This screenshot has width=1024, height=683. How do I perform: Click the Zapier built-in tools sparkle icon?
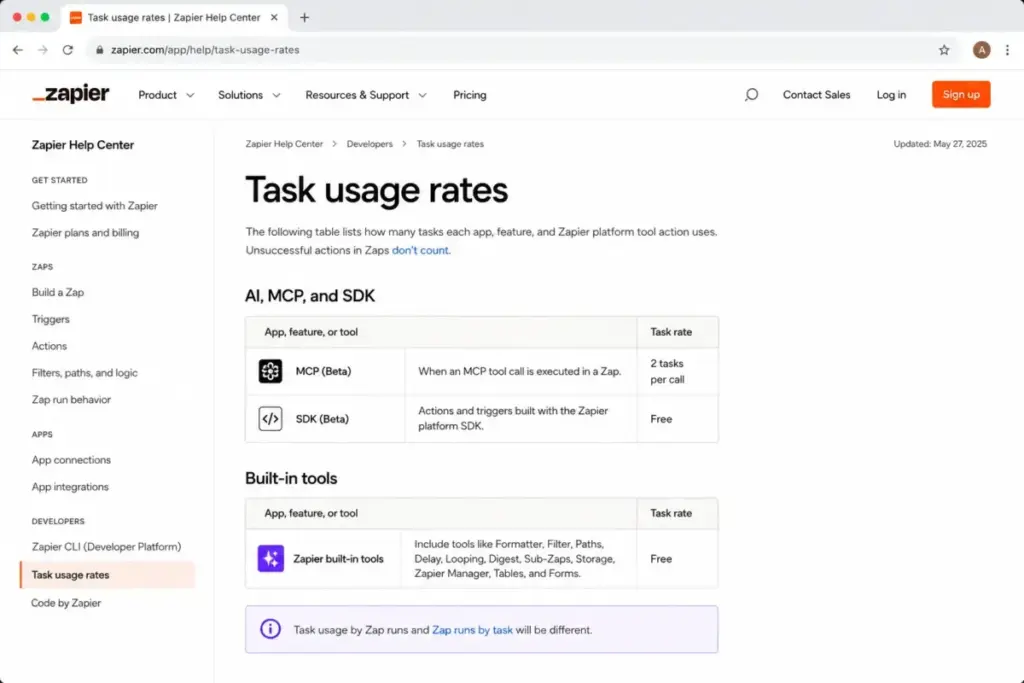[x=270, y=558]
